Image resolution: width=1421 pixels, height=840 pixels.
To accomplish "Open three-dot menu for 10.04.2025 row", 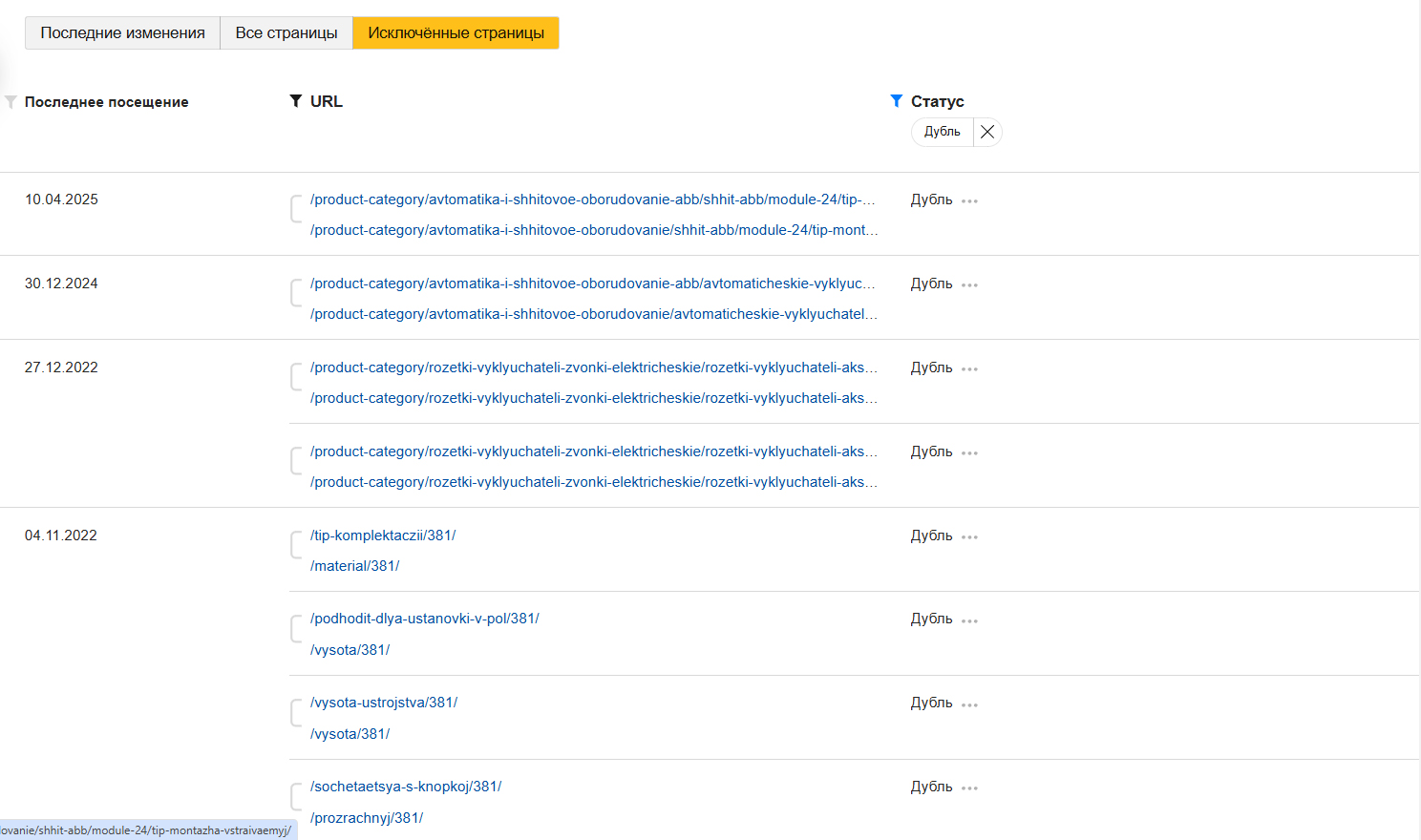I will click(x=969, y=201).
